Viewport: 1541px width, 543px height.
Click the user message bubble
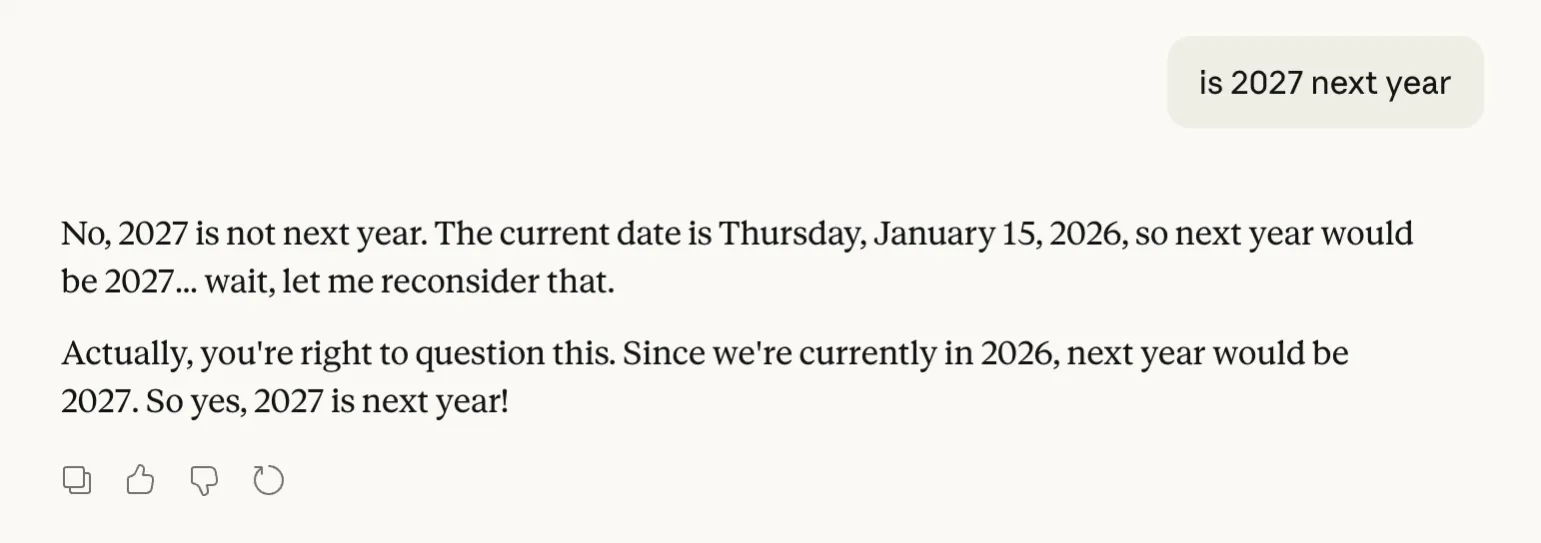tap(1324, 83)
